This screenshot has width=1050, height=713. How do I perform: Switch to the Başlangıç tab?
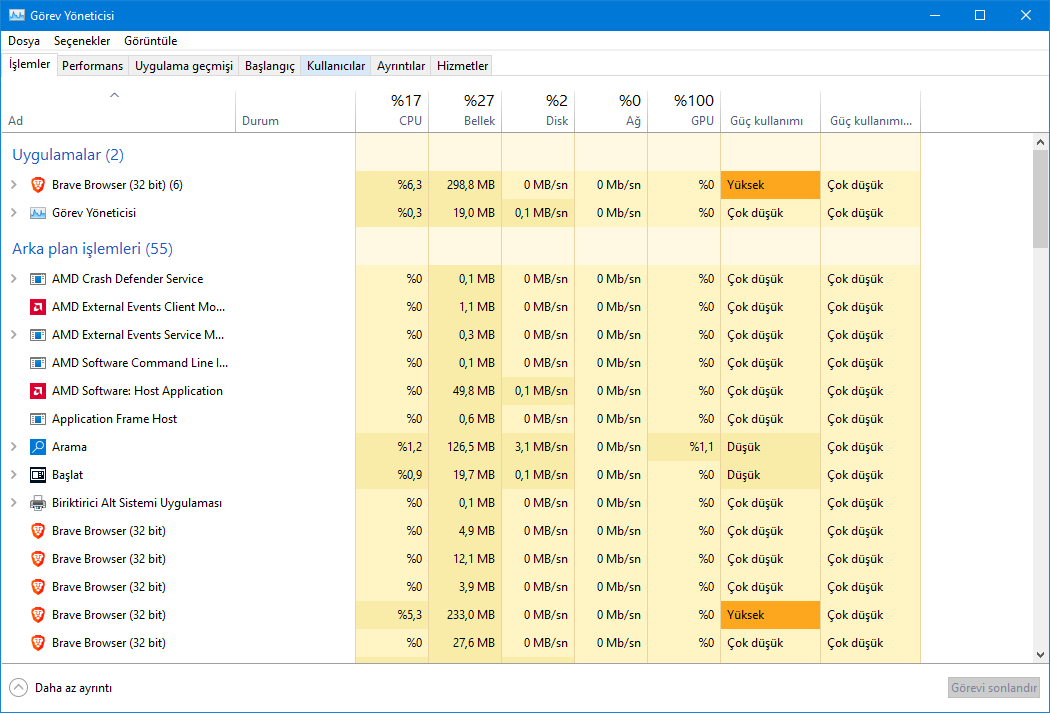tap(270, 66)
